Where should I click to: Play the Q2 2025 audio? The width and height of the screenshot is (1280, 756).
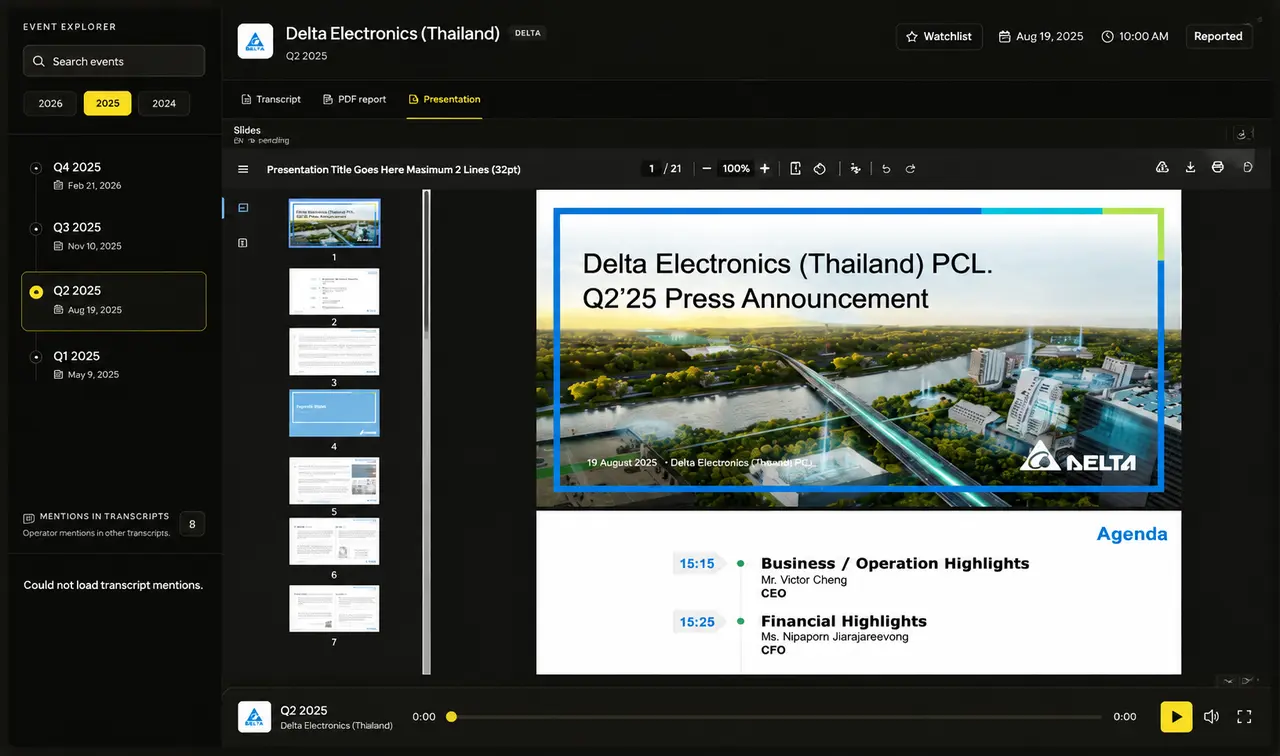point(1176,717)
